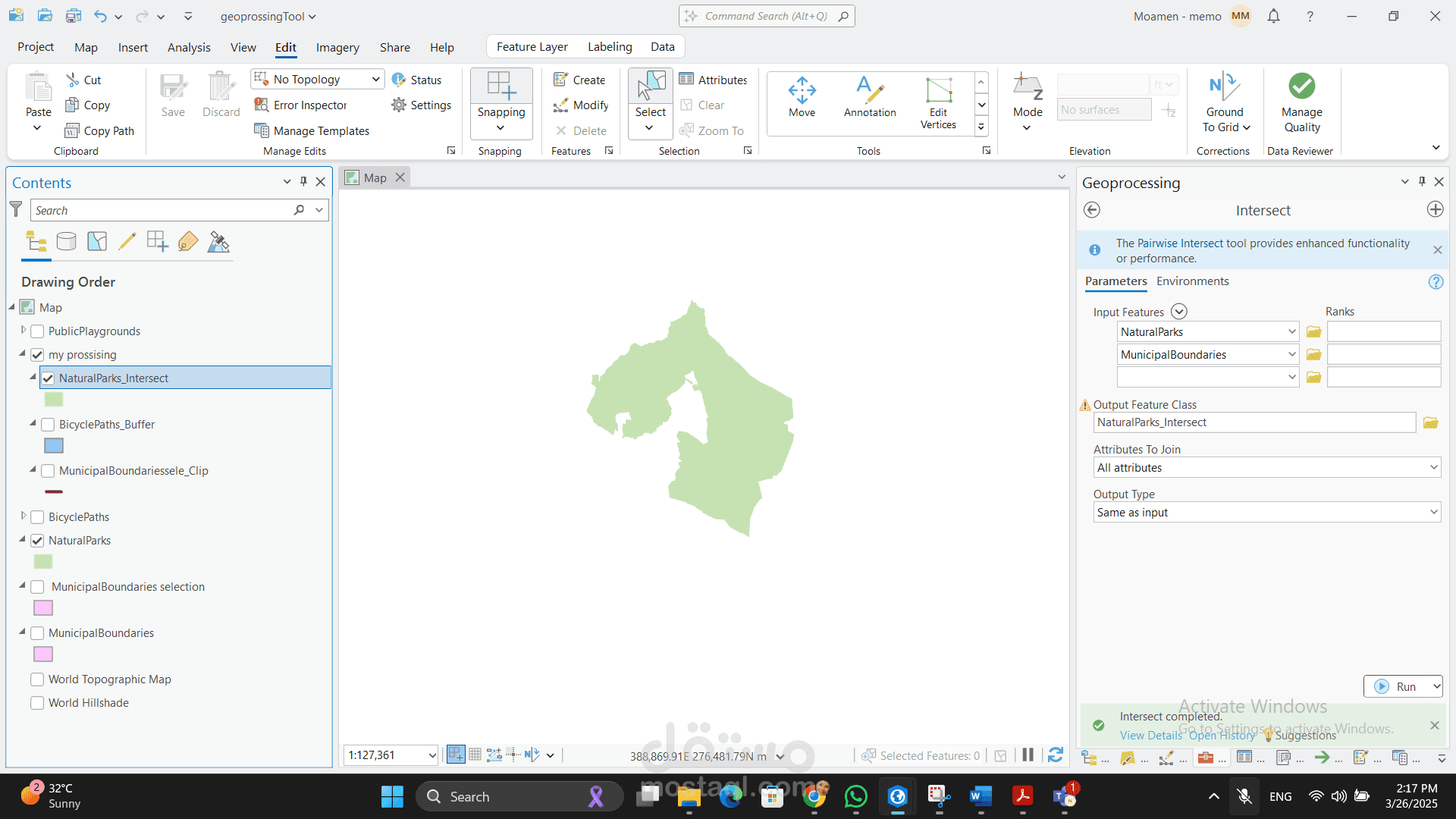Choose the Edit Vertices tool
1456x819 pixels.
[x=938, y=103]
